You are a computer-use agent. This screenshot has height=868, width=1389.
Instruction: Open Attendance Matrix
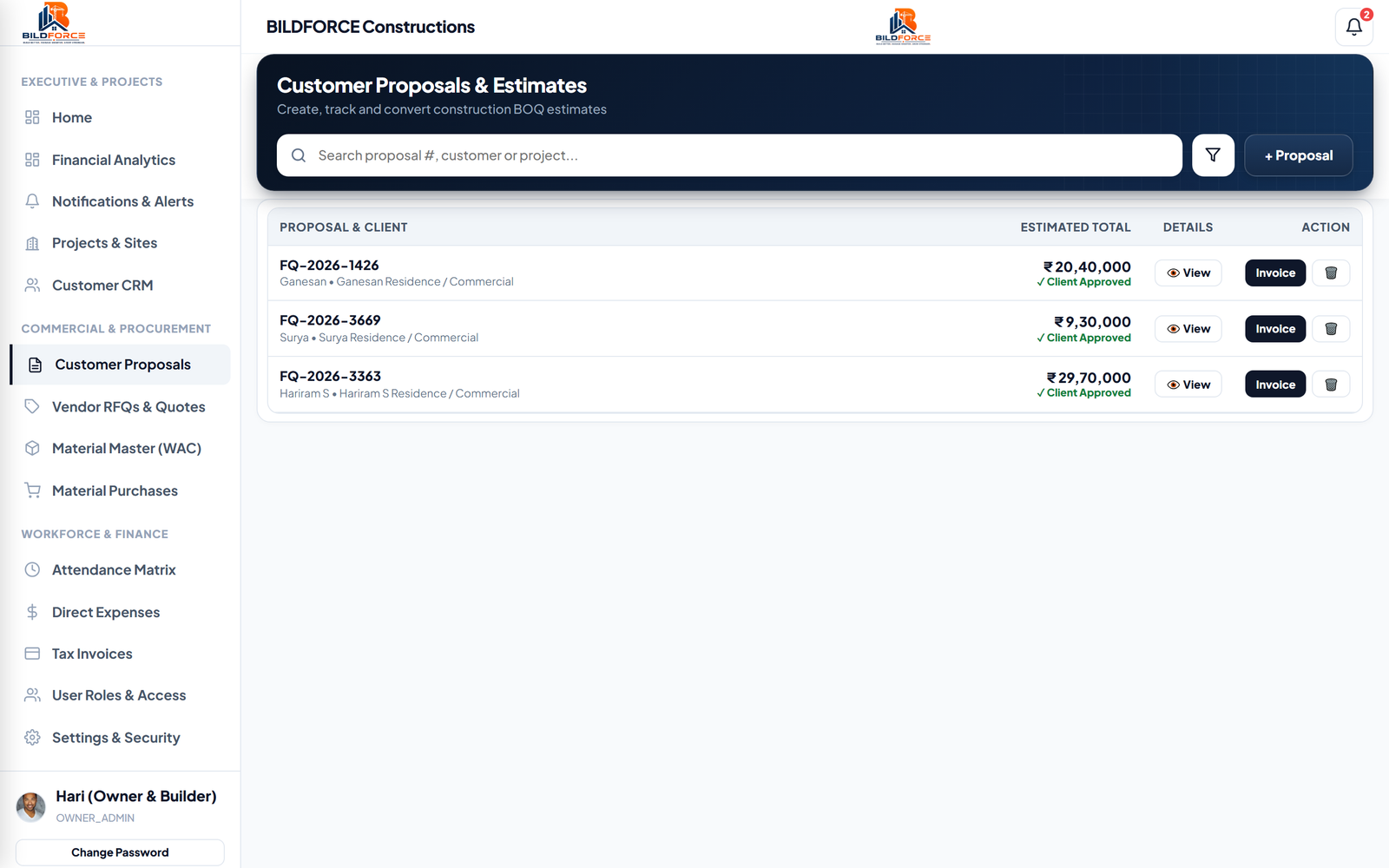[120, 570]
